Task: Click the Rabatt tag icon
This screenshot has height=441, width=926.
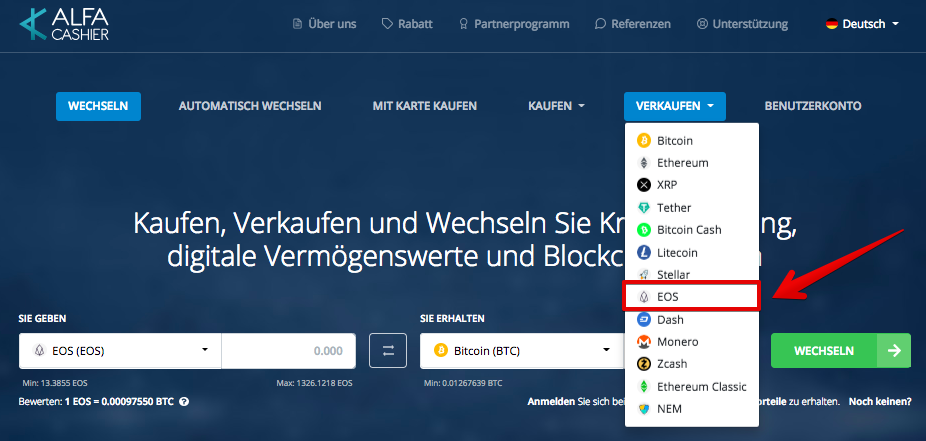Action: pyautogui.click(x=387, y=24)
